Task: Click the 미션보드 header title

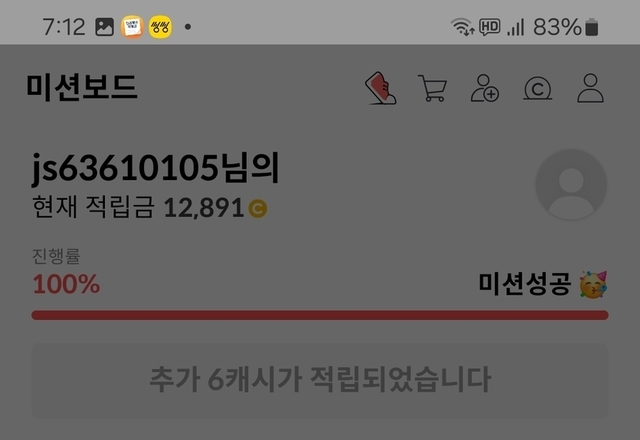Action: [82, 87]
